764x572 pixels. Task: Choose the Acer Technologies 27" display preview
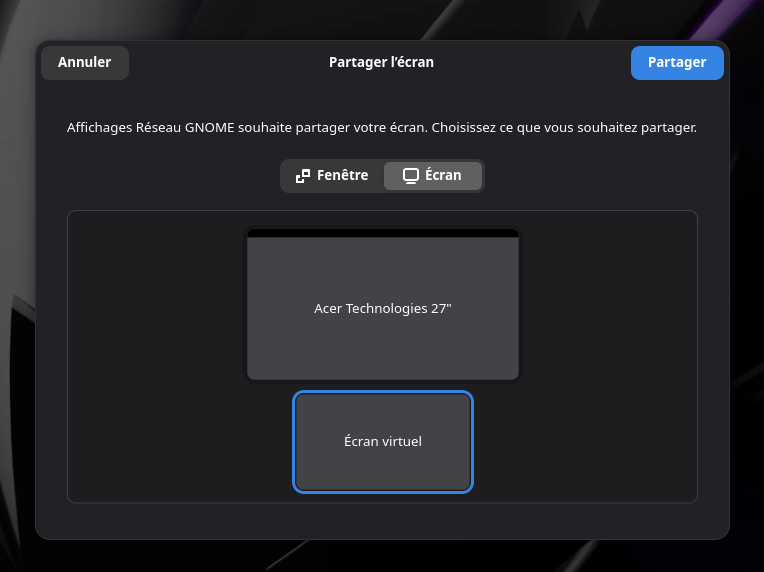pyautogui.click(x=383, y=305)
